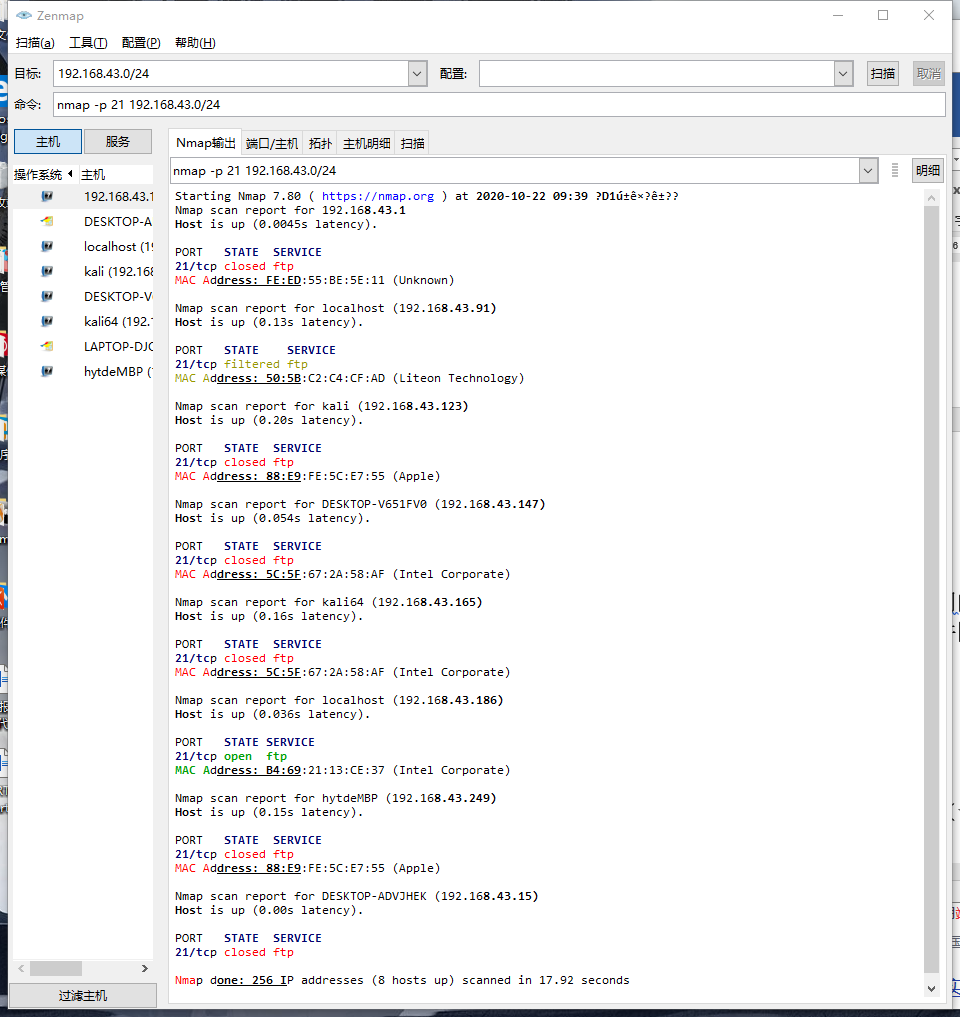Screen dimensions: 960x1017
Task: Switch to the 端口/主机 tab
Action: (x=272, y=143)
